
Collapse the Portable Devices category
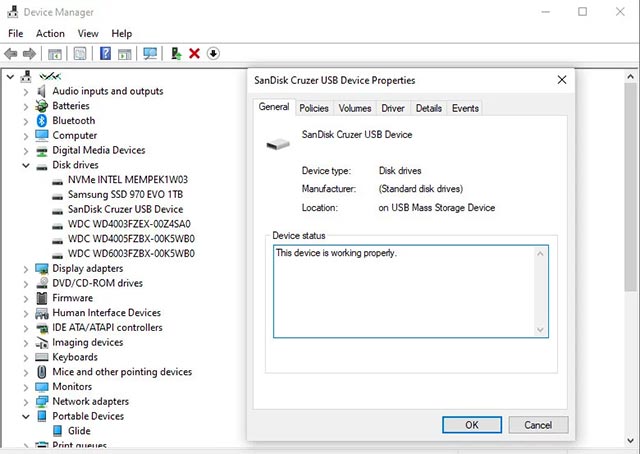pos(26,416)
